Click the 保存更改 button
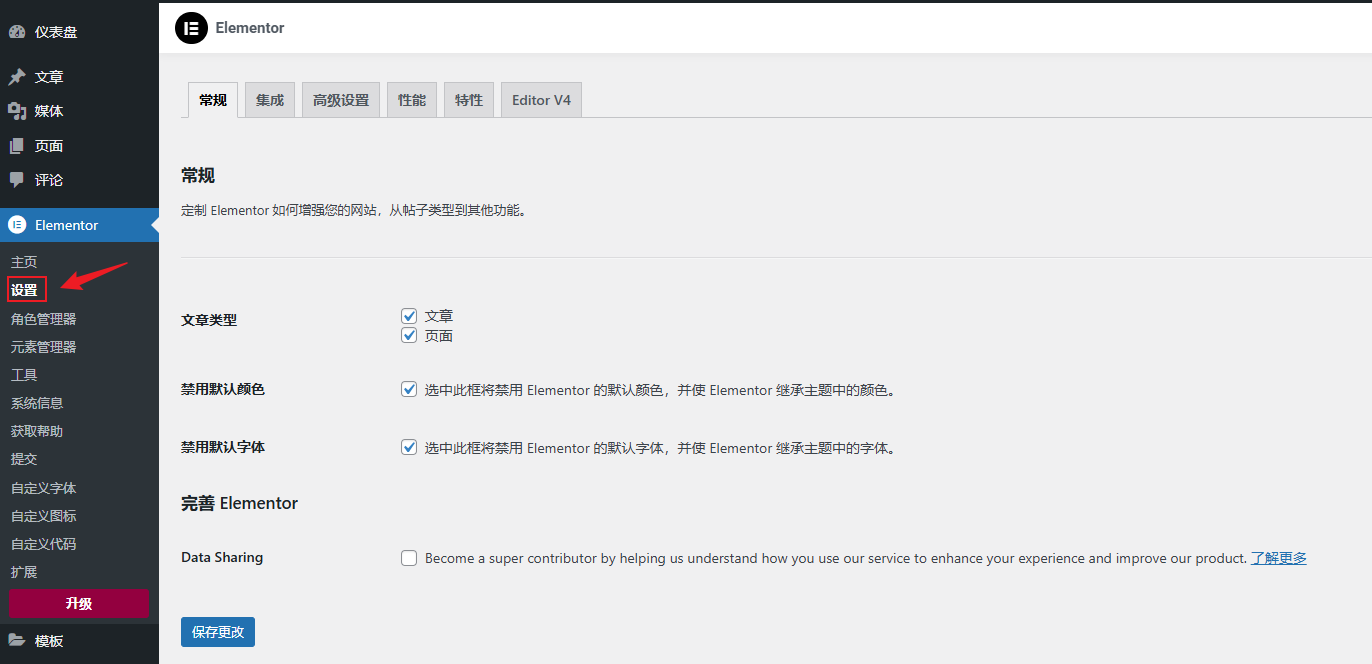 click(x=218, y=632)
